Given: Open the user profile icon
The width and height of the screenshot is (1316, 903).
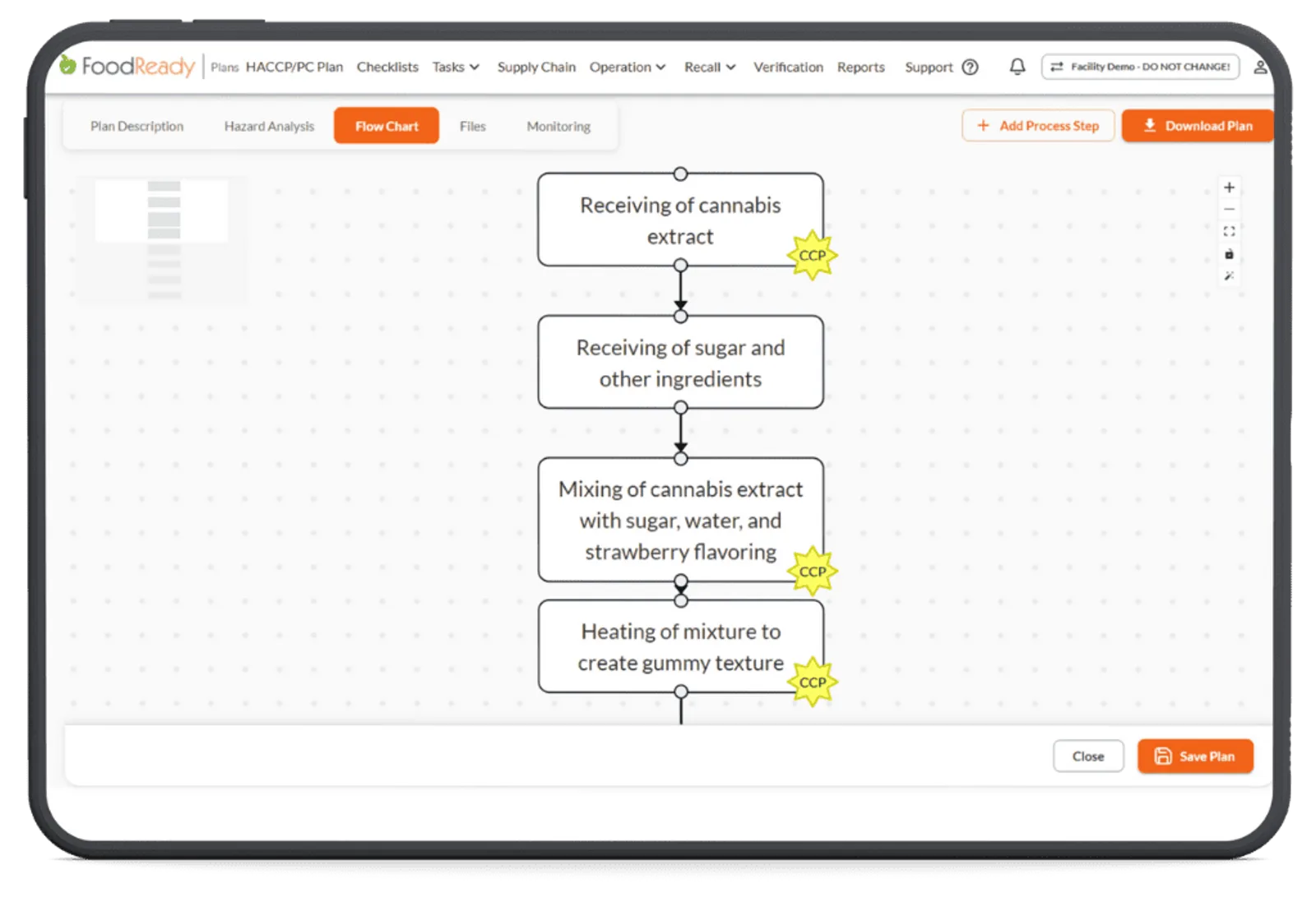Looking at the screenshot, I should click(x=1260, y=67).
